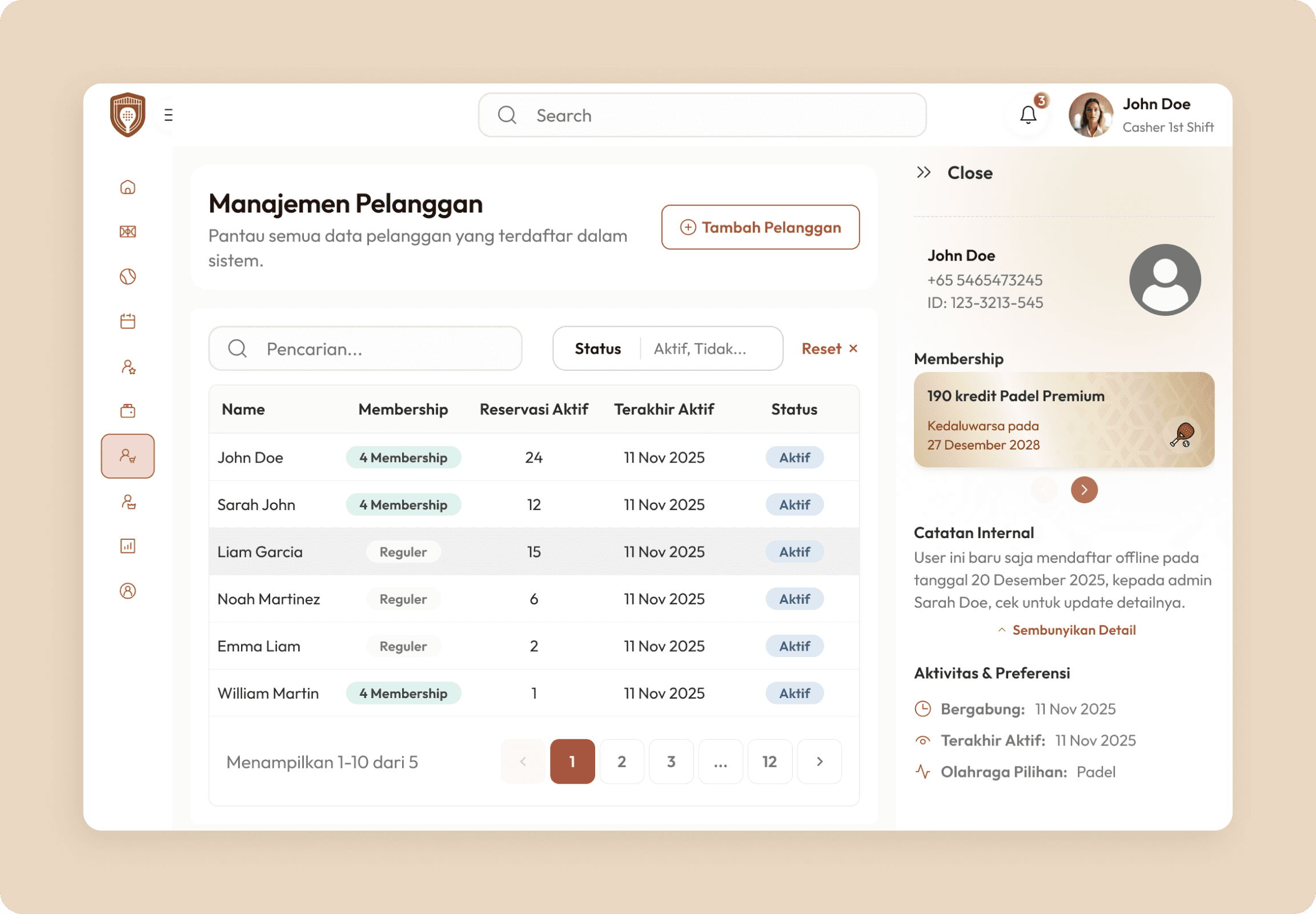1316x914 pixels.
Task: Click the Pencarian search field
Action: [x=366, y=349]
